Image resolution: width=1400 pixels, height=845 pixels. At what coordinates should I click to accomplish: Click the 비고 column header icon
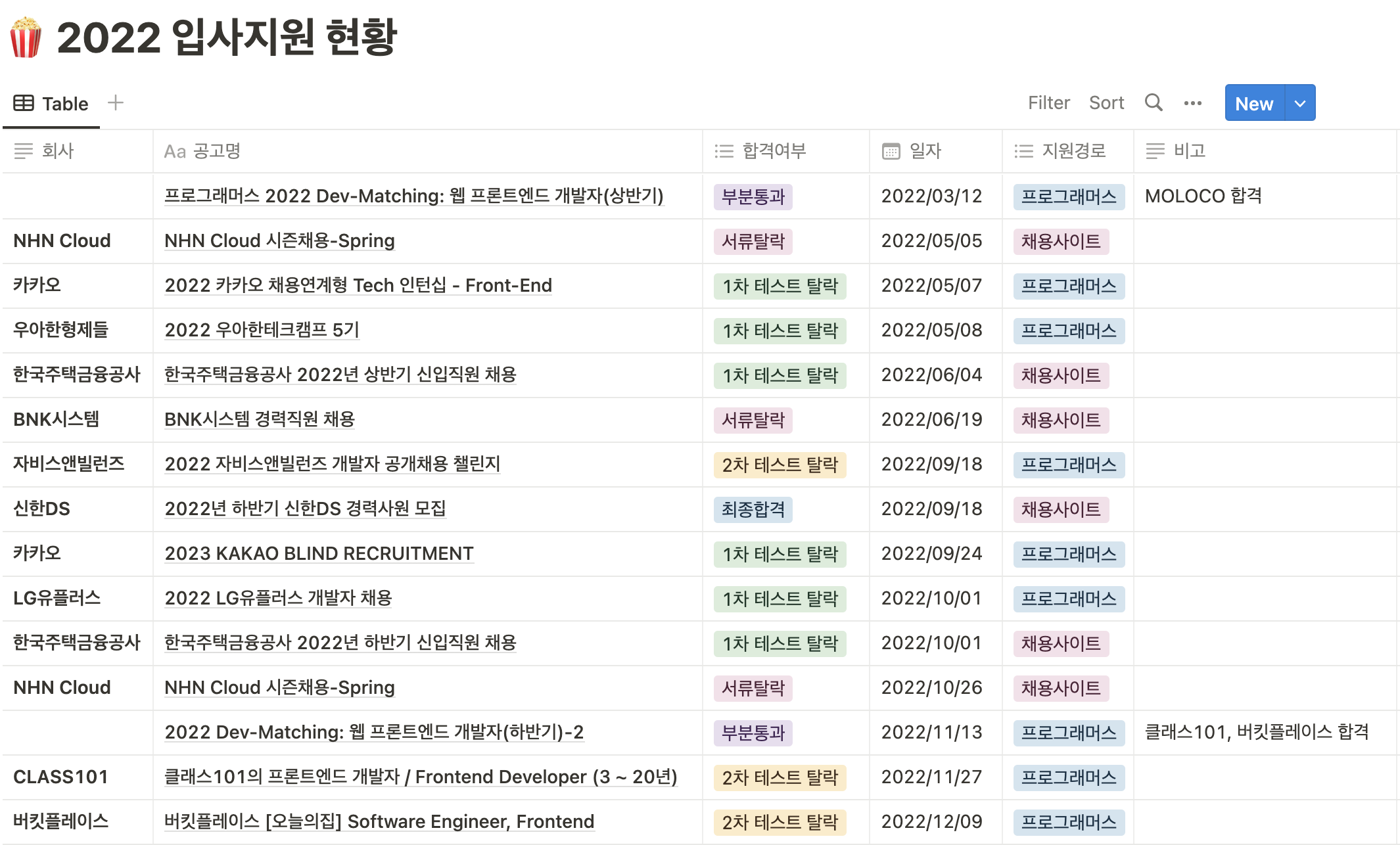point(1155,151)
